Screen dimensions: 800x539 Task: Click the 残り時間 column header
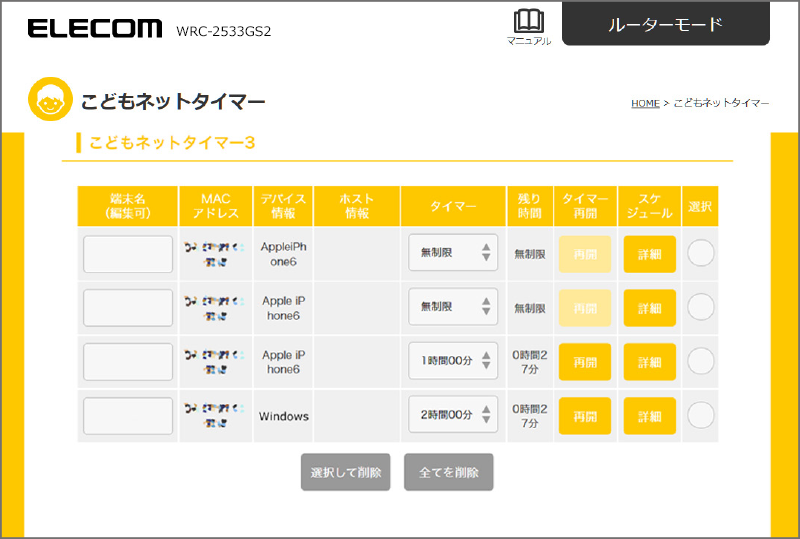coord(530,206)
